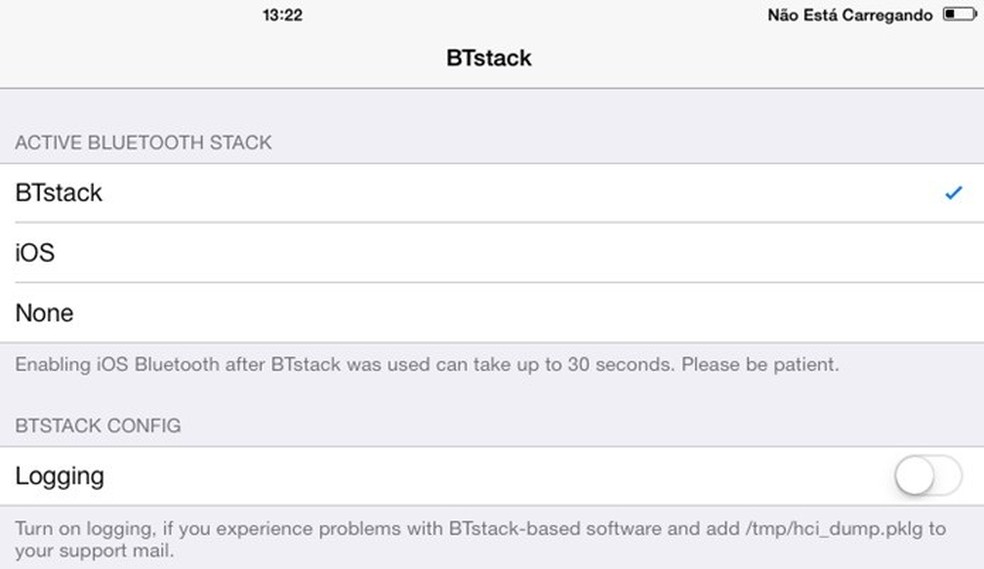Click the blue checkmark beside BTstack
984x569 pixels.
coord(953,193)
